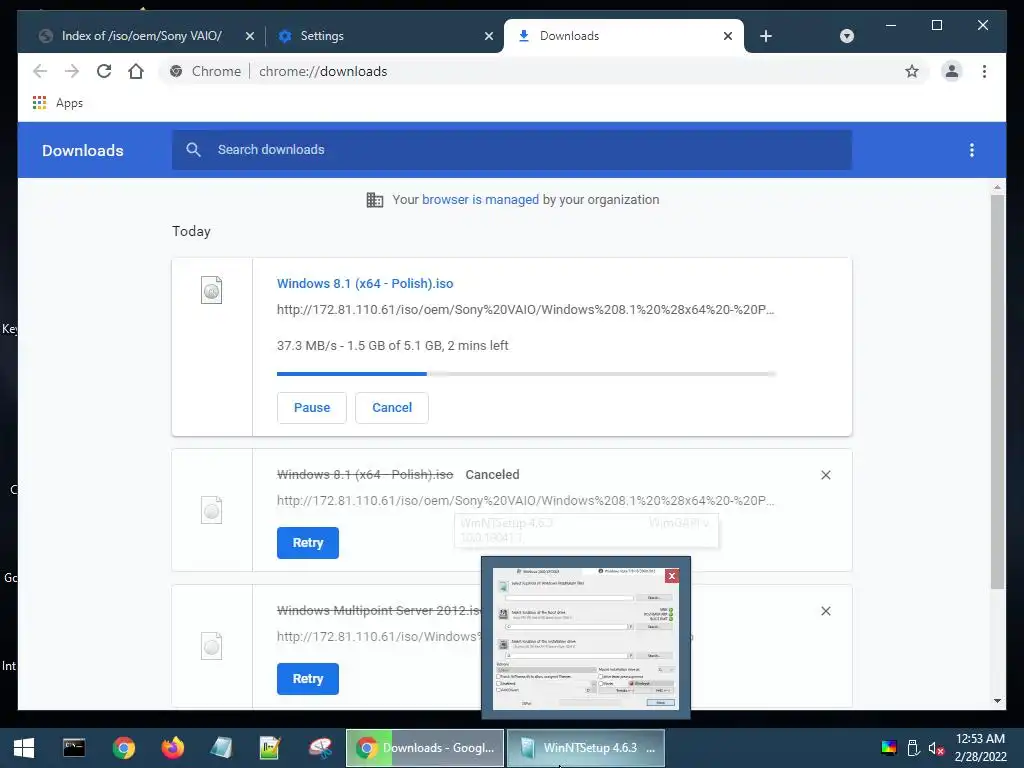Click the canceled Windows 8.1 URL text
Viewport: 1024px width, 768px height.
525,501
